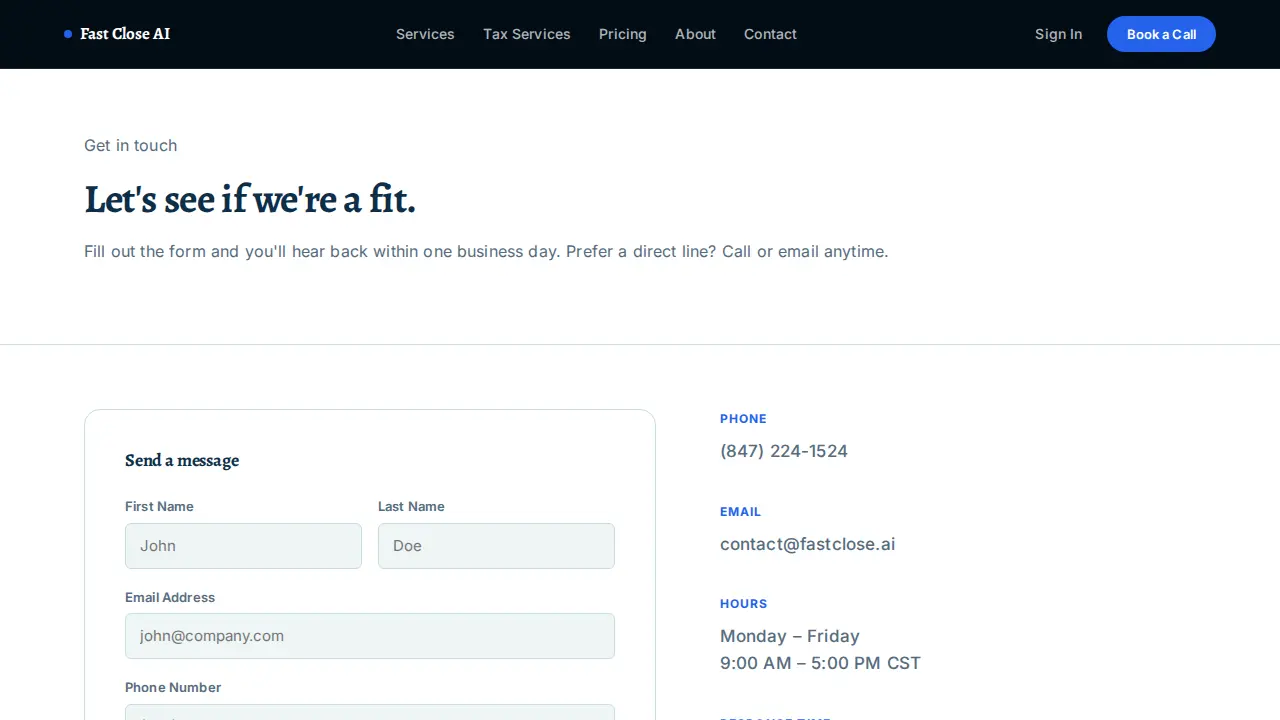Click the PHONE section label

pos(743,419)
